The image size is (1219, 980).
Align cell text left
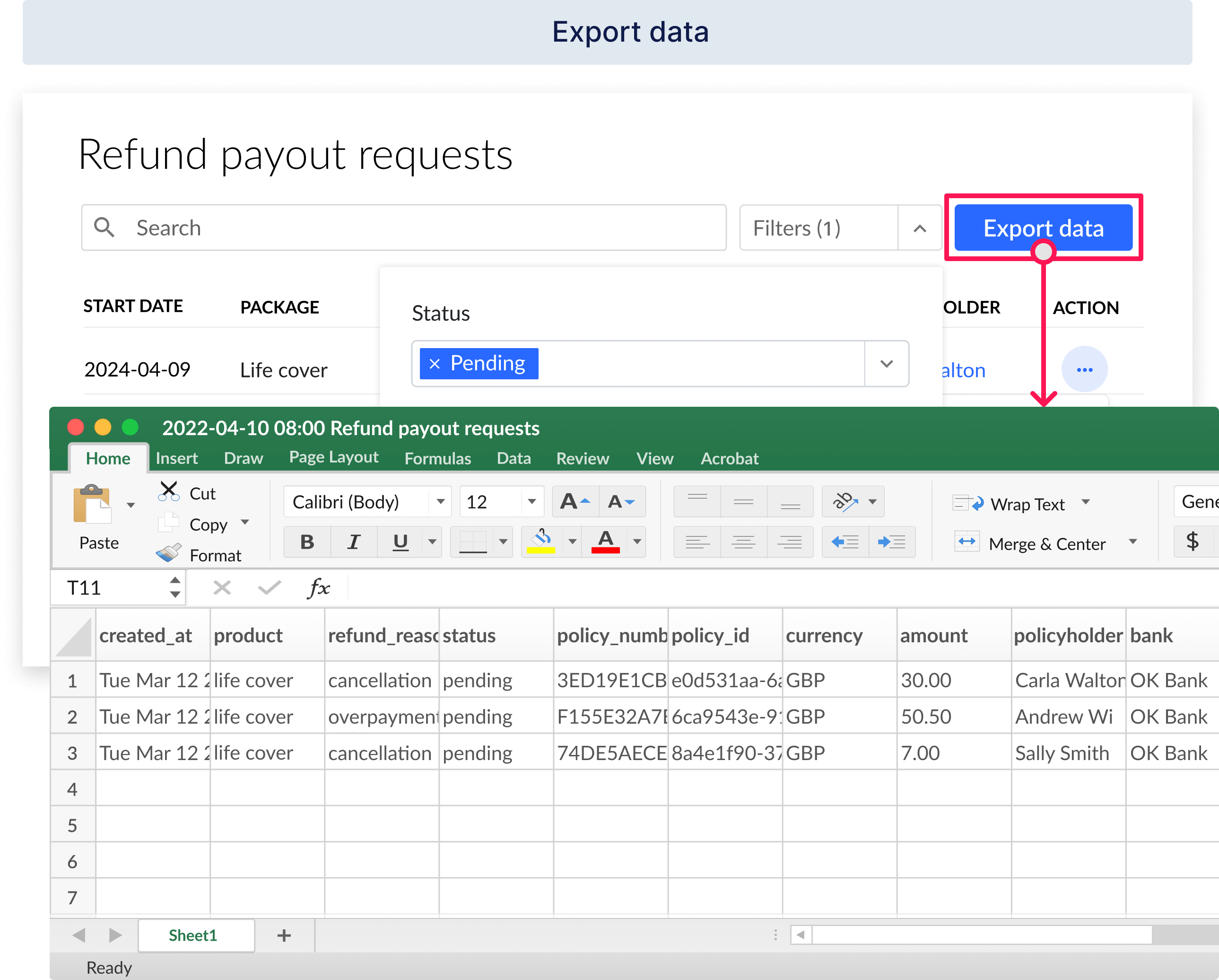697,542
